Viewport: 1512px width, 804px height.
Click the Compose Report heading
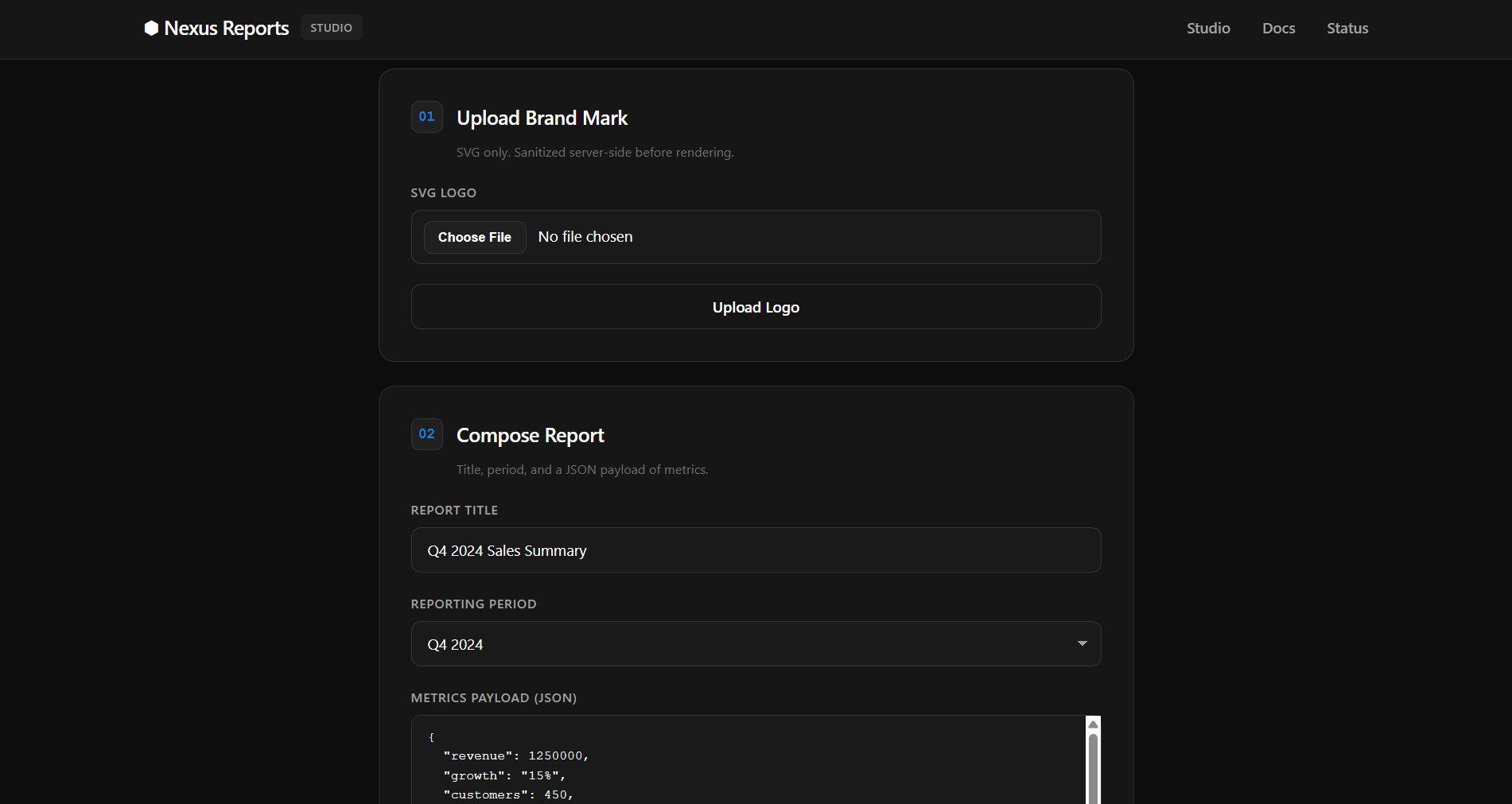pos(530,436)
